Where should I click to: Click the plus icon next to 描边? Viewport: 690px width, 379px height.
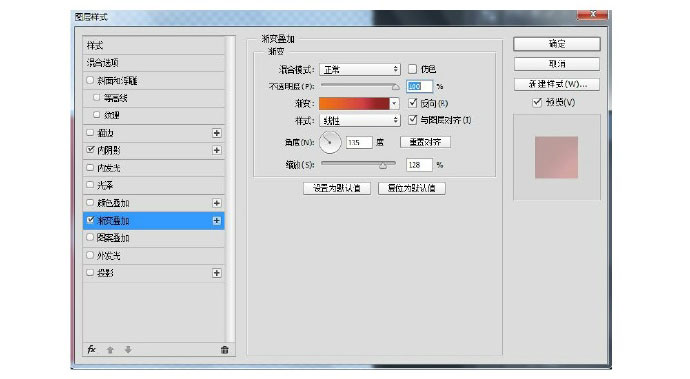(217, 133)
